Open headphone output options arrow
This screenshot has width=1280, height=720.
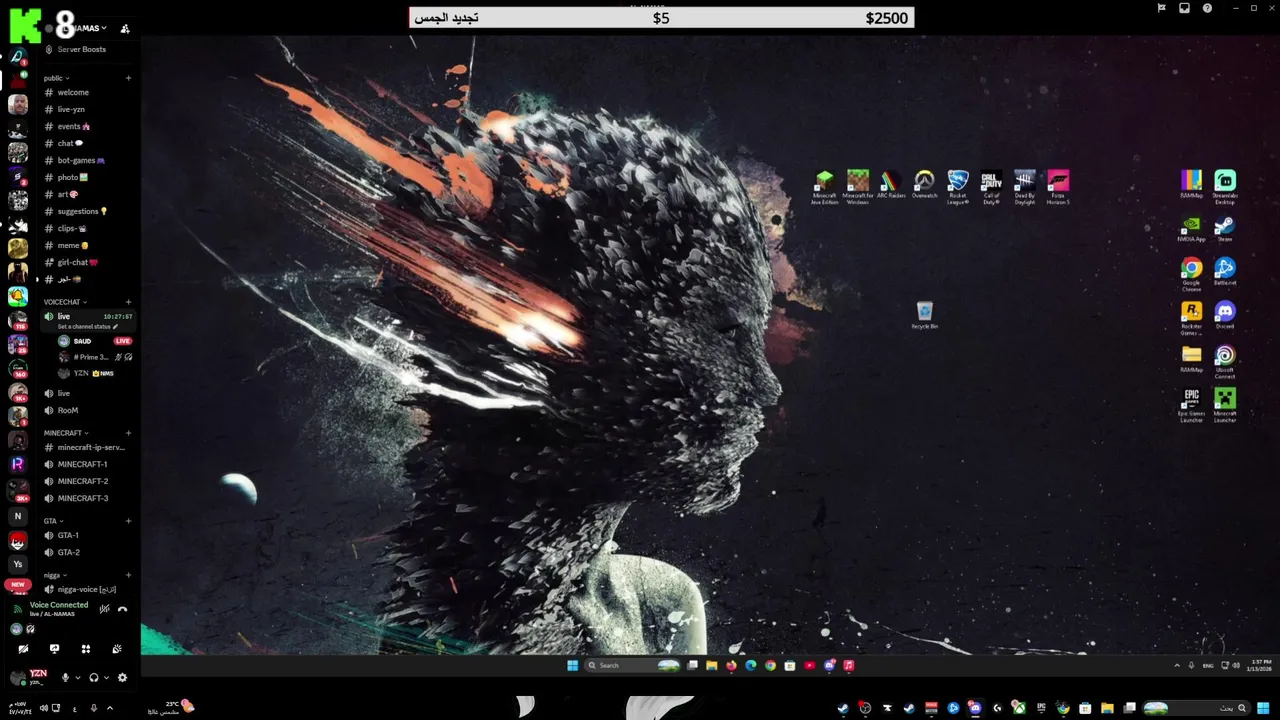[106, 678]
